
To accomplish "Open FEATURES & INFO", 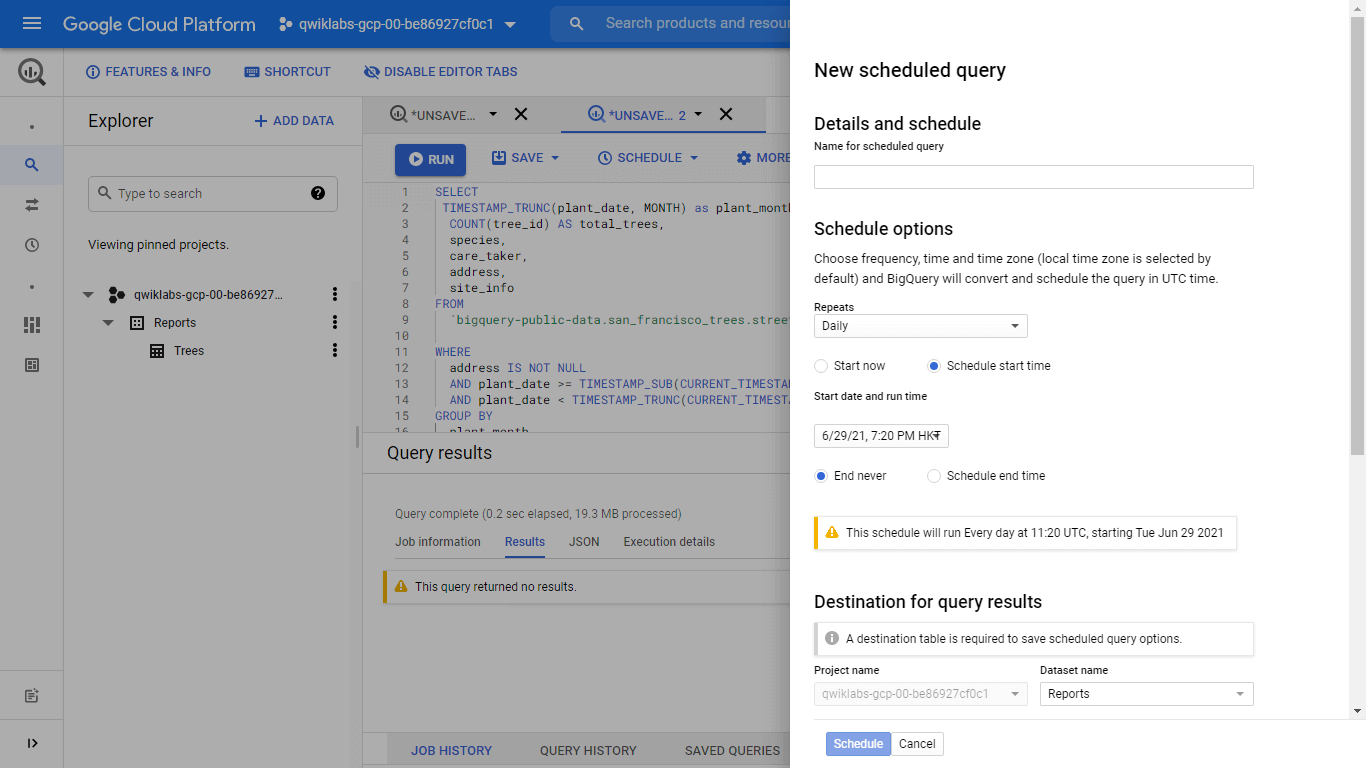I will pyautogui.click(x=148, y=72).
